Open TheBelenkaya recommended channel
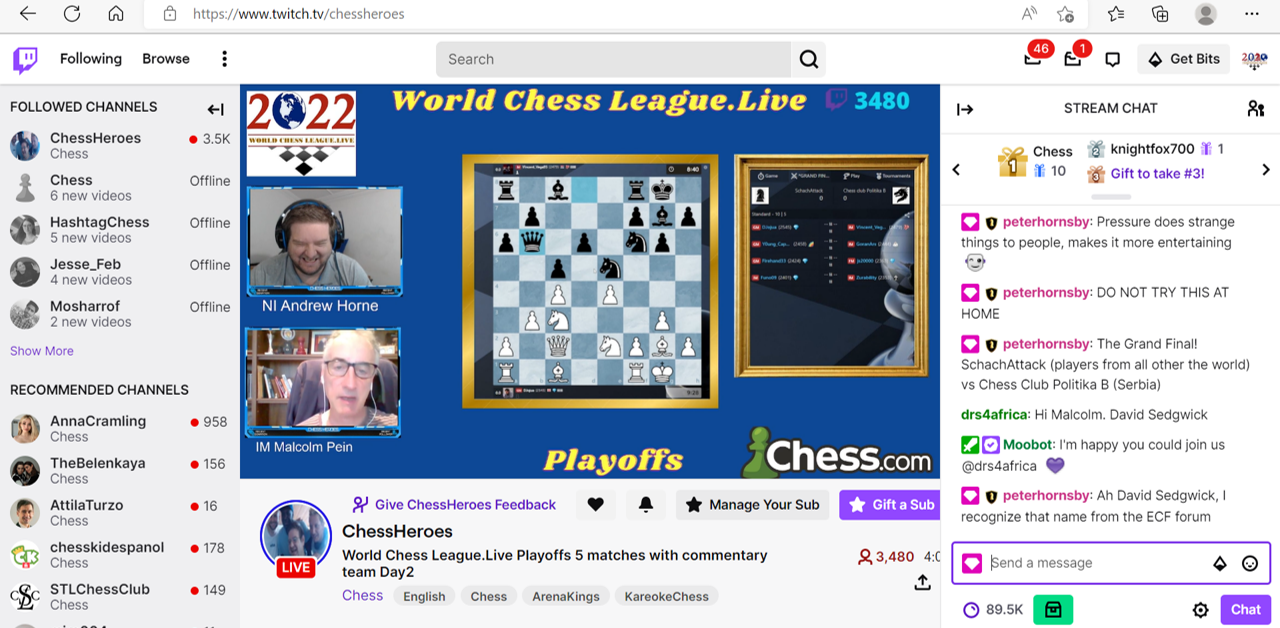 tap(120, 470)
